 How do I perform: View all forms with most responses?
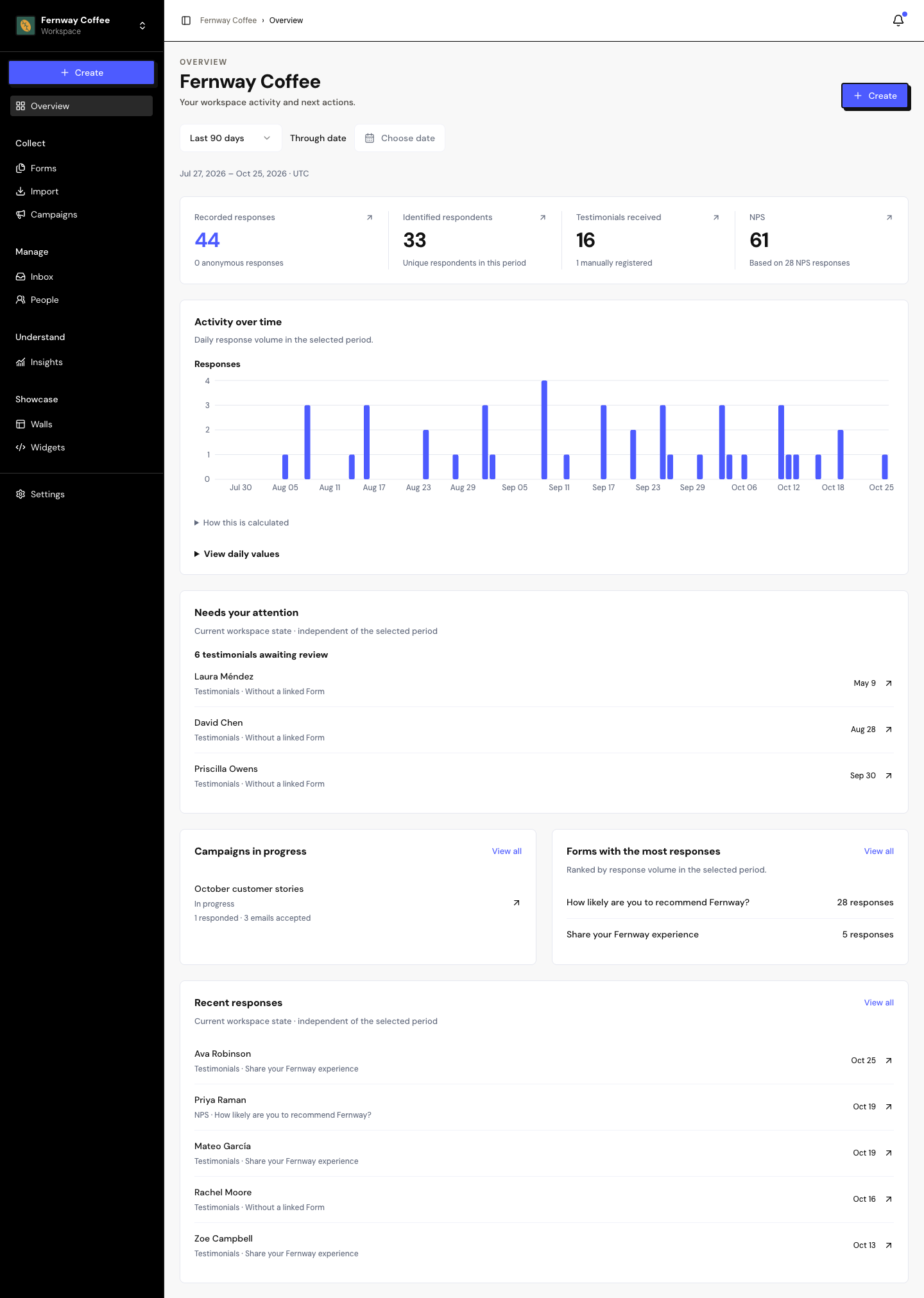(x=878, y=851)
